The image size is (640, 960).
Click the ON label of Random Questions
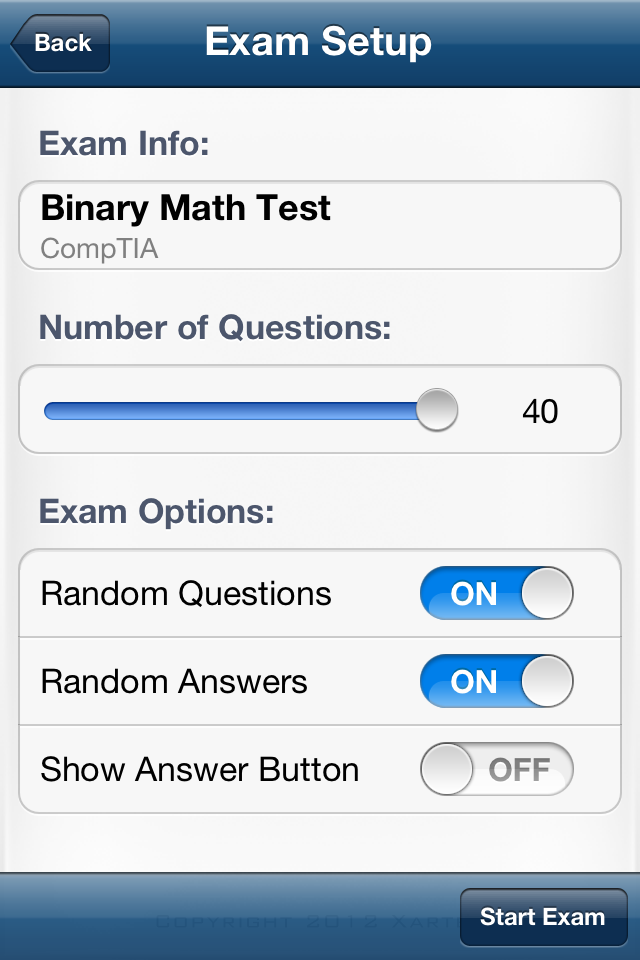coord(473,594)
